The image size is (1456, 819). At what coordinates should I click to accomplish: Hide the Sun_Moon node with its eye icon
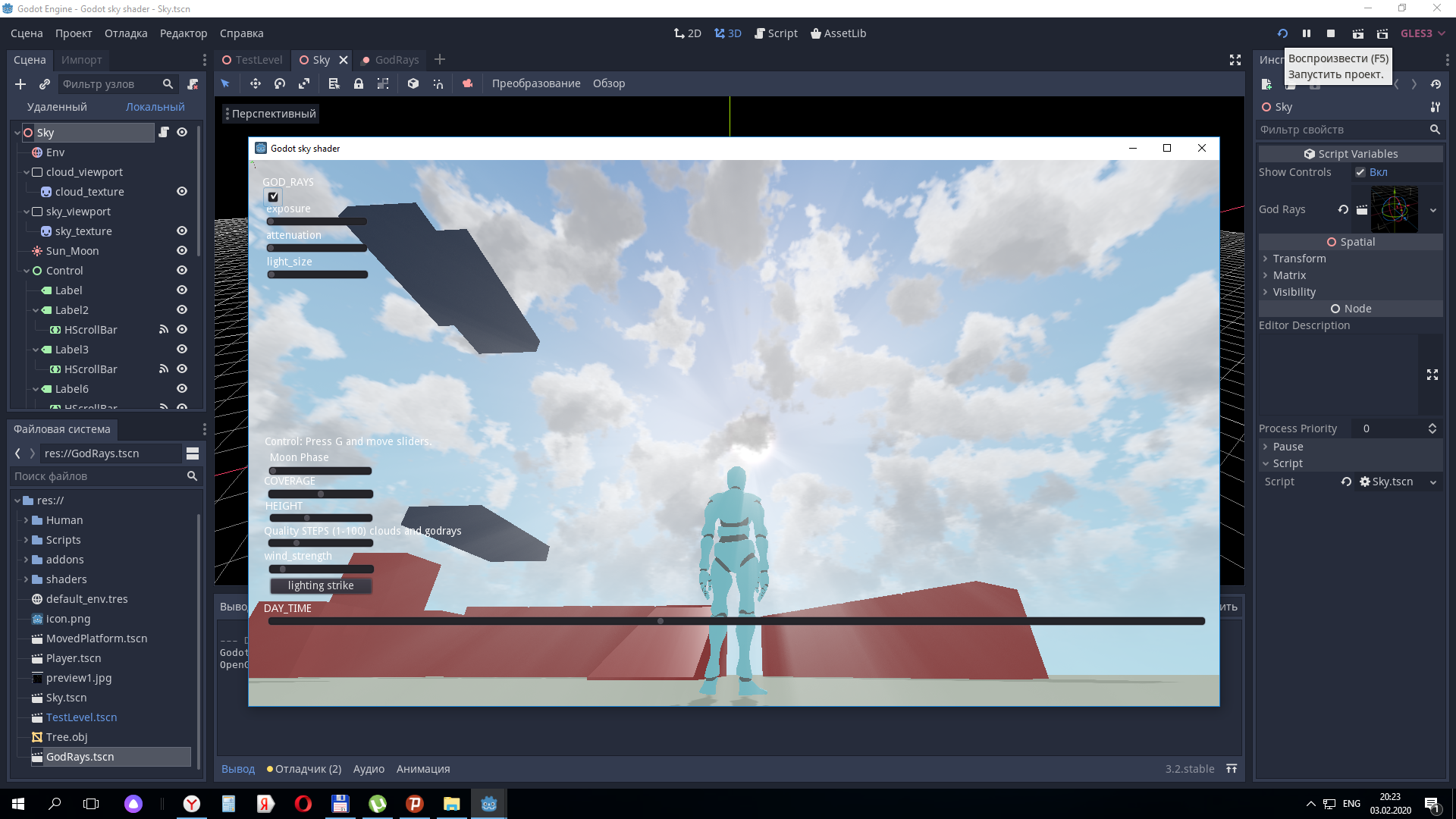[x=181, y=250]
